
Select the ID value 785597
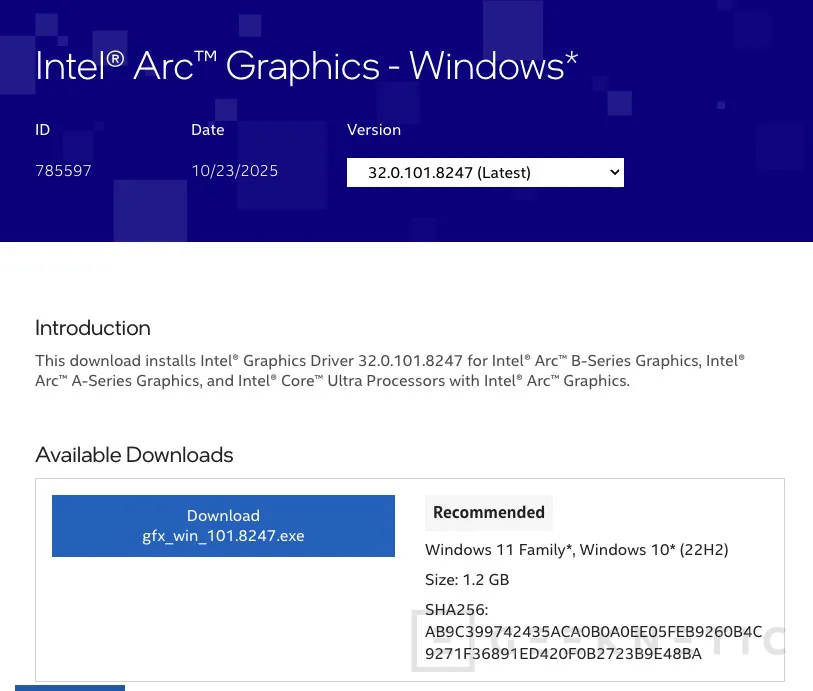coord(63,170)
